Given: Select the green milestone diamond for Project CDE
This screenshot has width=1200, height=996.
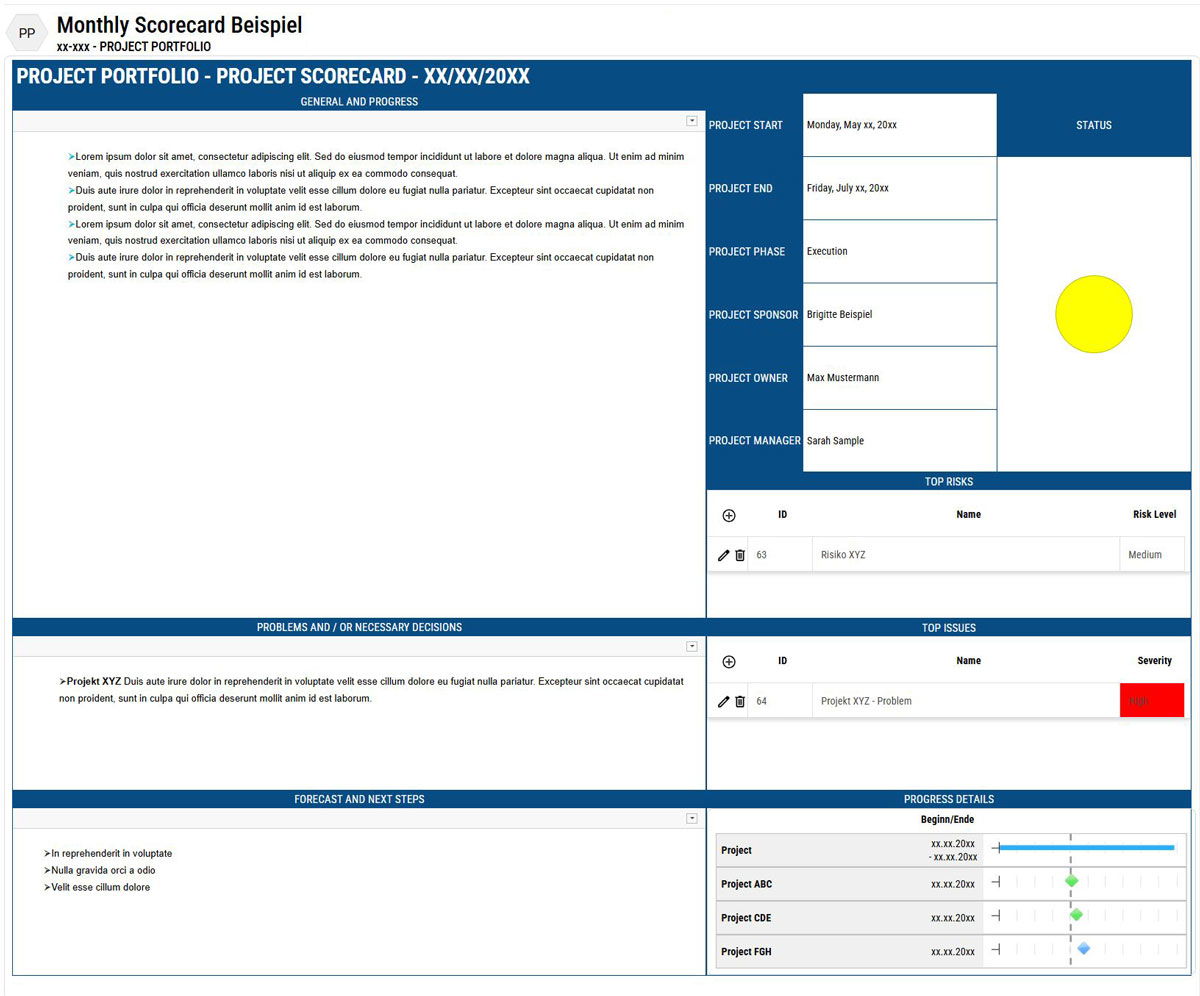Looking at the screenshot, I should point(1076,915).
